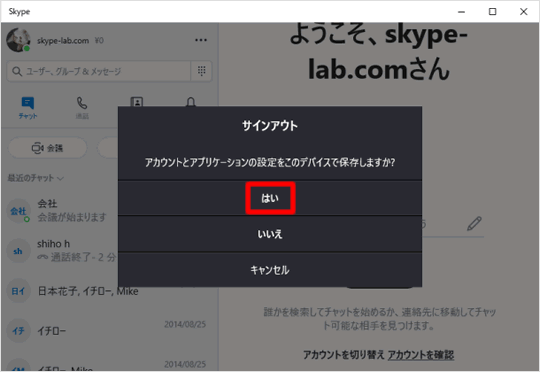540x372 pixels.
Task: Click the search field for users and groups
Action: coord(100,71)
